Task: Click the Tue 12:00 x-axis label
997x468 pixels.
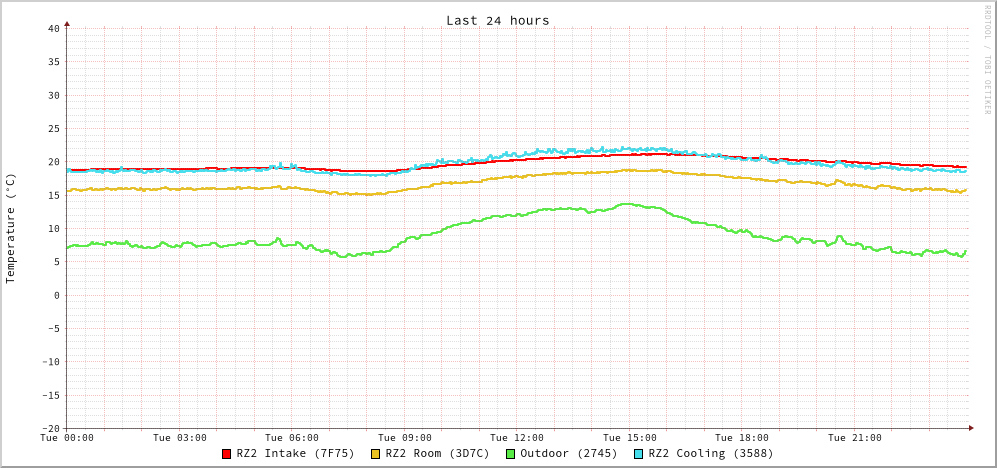Action: (517, 438)
